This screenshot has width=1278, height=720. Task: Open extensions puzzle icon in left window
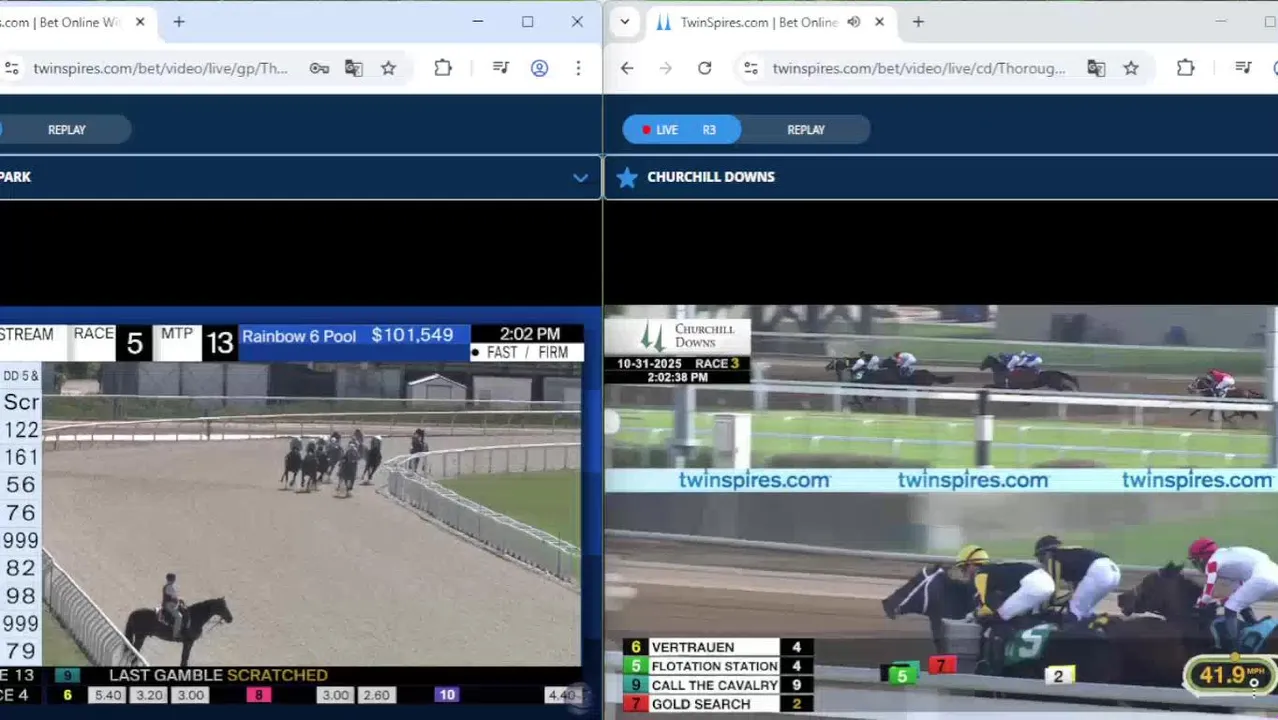443,68
